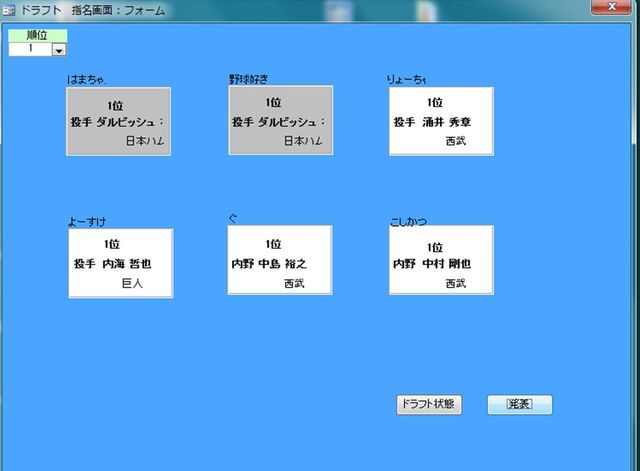Click 投手 内海 哲也 in よーすけ's card

112,264
